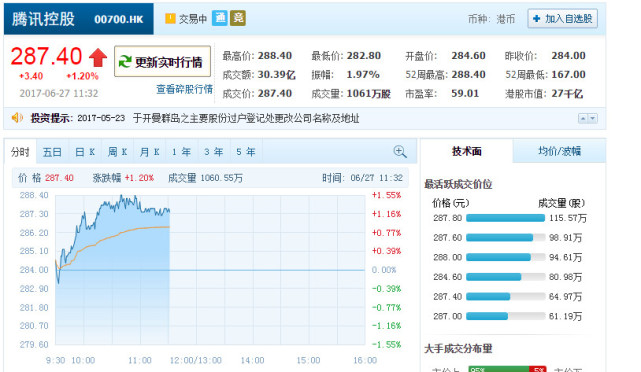Switch to 月K chart tab
This screenshot has height=372, width=641.
150,152
